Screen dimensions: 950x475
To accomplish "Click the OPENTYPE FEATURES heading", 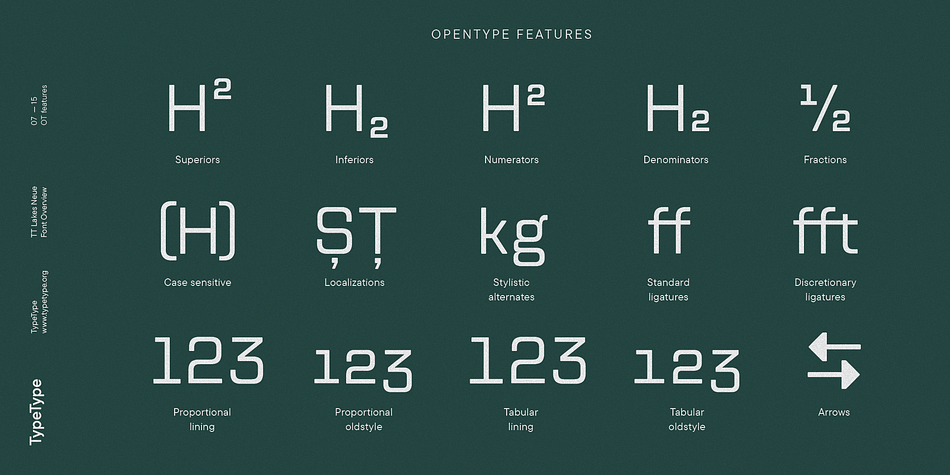I will (512, 35).
